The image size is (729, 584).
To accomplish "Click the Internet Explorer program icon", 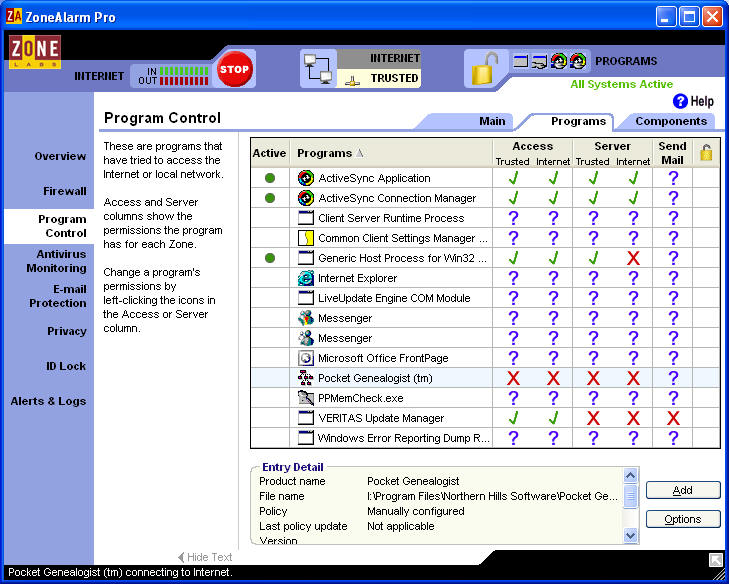I will [x=306, y=278].
